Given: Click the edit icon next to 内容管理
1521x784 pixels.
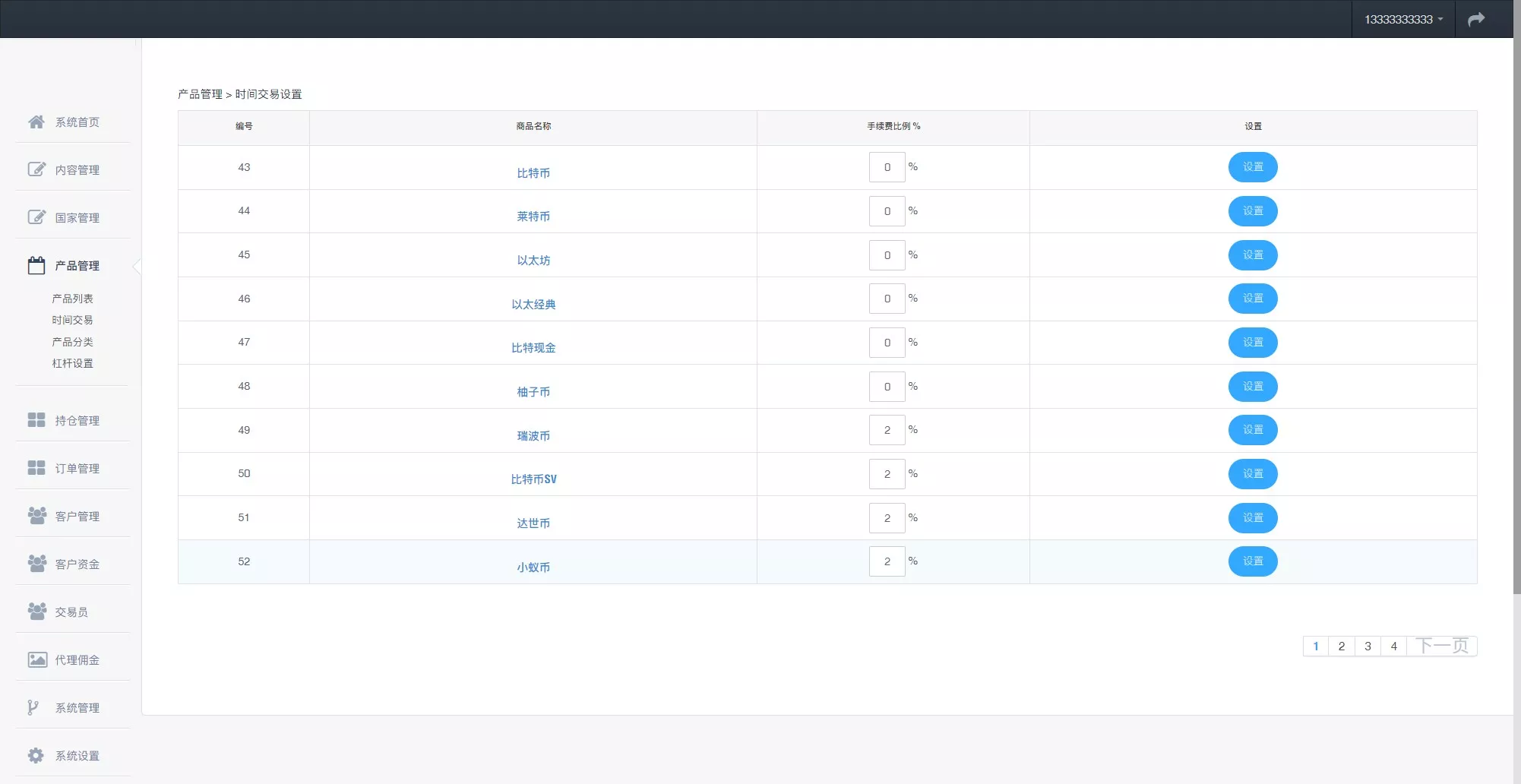Looking at the screenshot, I should (x=36, y=169).
